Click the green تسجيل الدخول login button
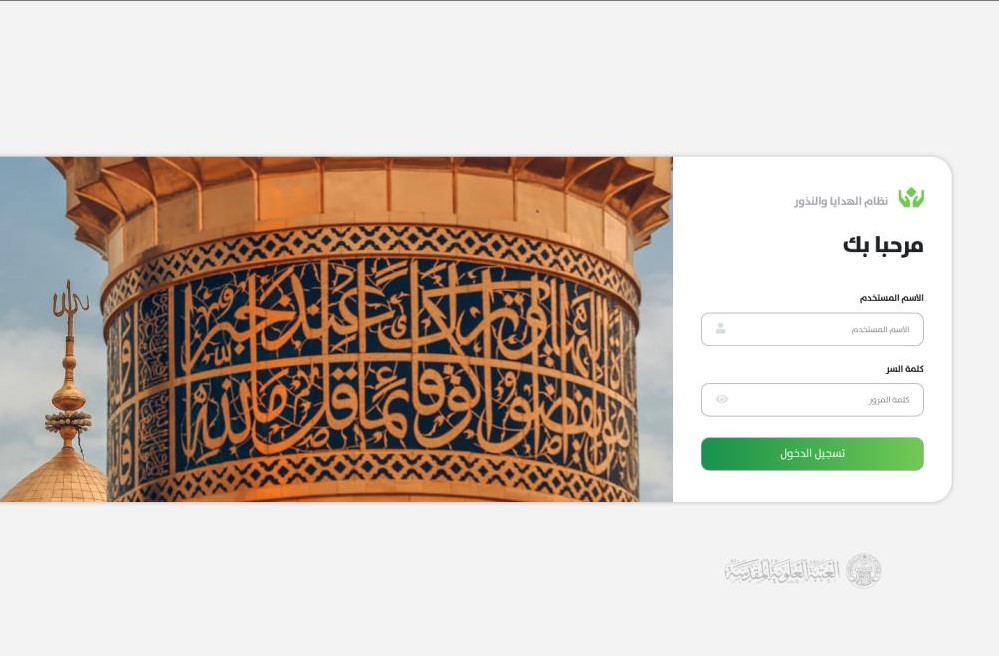 coord(812,454)
